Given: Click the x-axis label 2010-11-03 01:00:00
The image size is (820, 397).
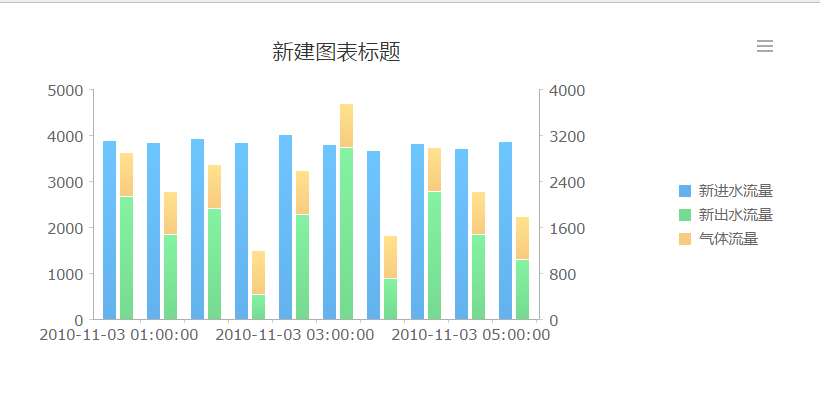Looking at the screenshot, I should click(119, 335).
